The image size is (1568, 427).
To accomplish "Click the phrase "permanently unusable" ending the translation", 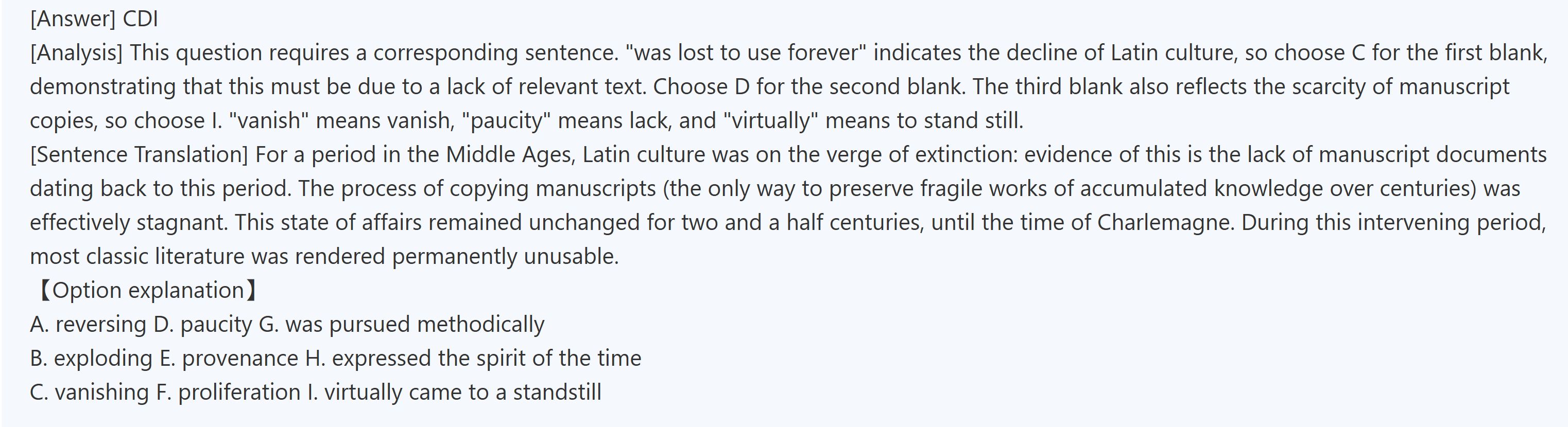I will pos(505,257).
